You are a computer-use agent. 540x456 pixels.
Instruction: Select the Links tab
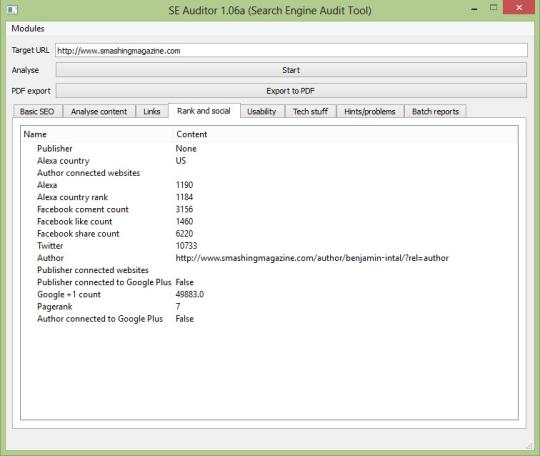tap(152, 112)
